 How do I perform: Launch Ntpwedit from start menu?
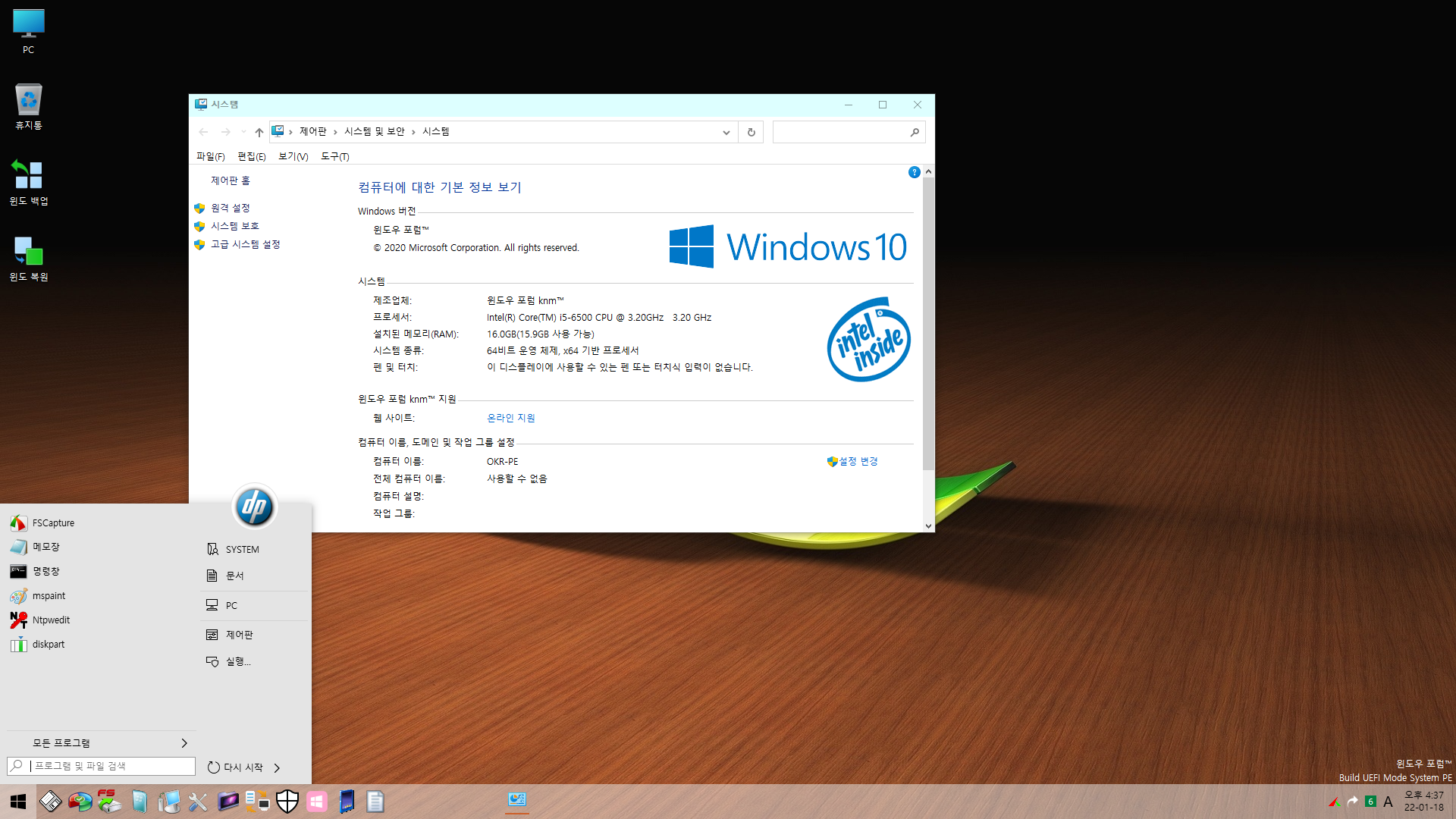pyautogui.click(x=101, y=620)
